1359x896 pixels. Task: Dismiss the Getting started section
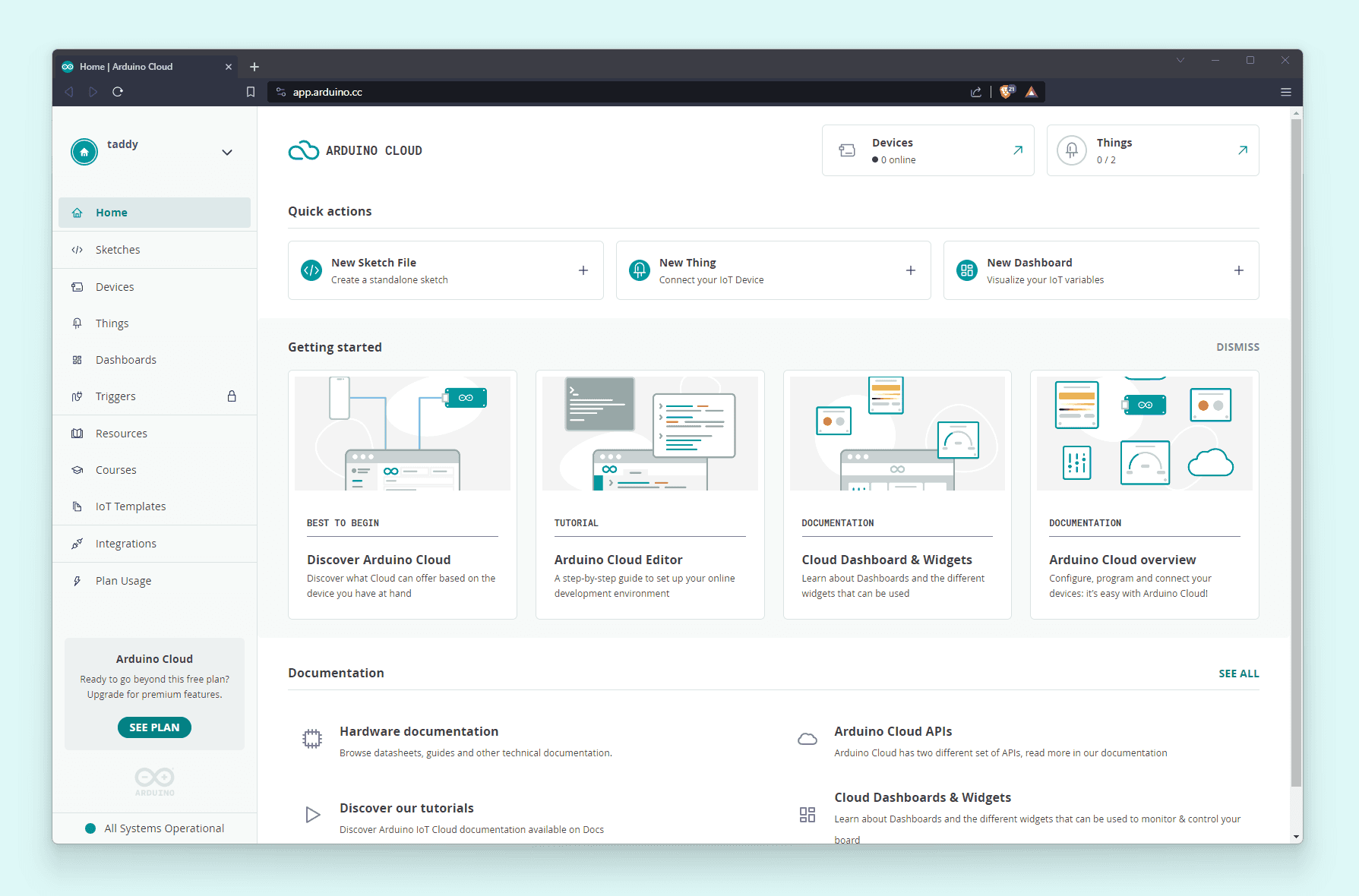(1237, 346)
